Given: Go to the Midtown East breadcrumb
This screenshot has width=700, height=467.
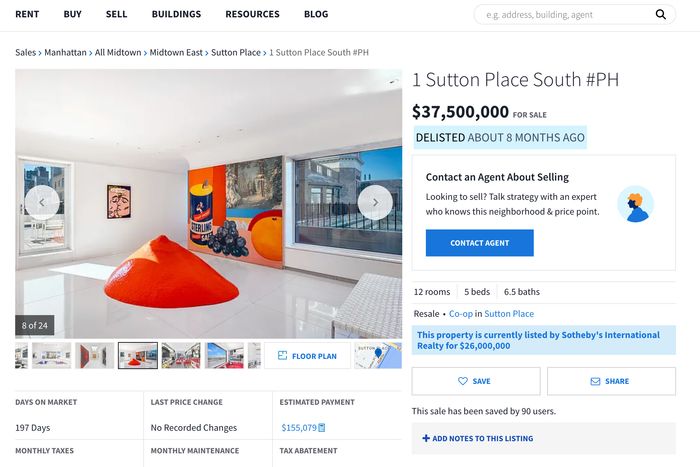Looking at the screenshot, I should (176, 53).
